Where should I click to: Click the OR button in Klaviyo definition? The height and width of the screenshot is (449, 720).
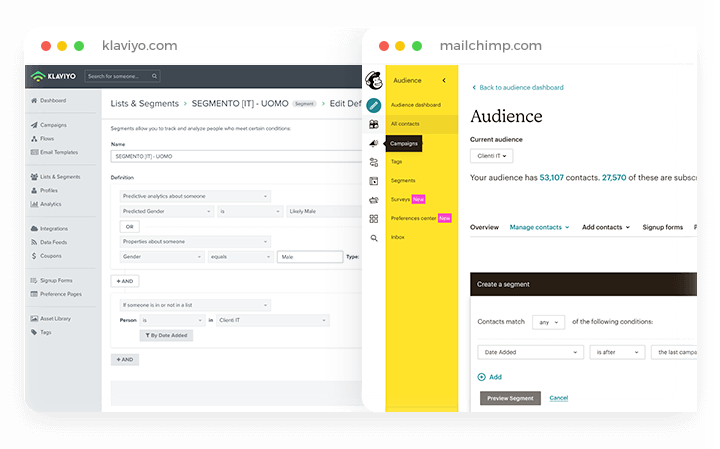[129, 227]
